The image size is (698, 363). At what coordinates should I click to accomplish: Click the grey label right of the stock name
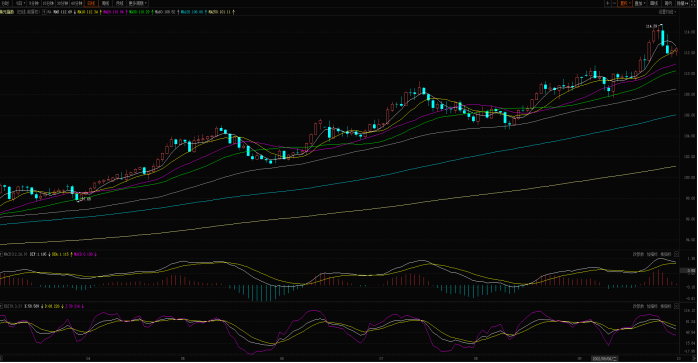(x=28, y=12)
